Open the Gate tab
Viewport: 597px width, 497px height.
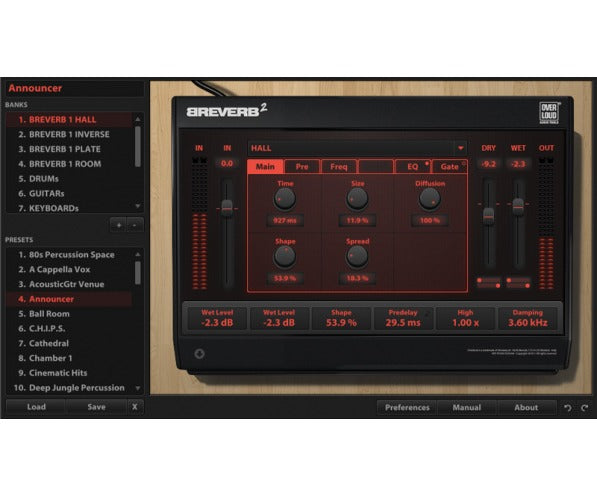[450, 166]
